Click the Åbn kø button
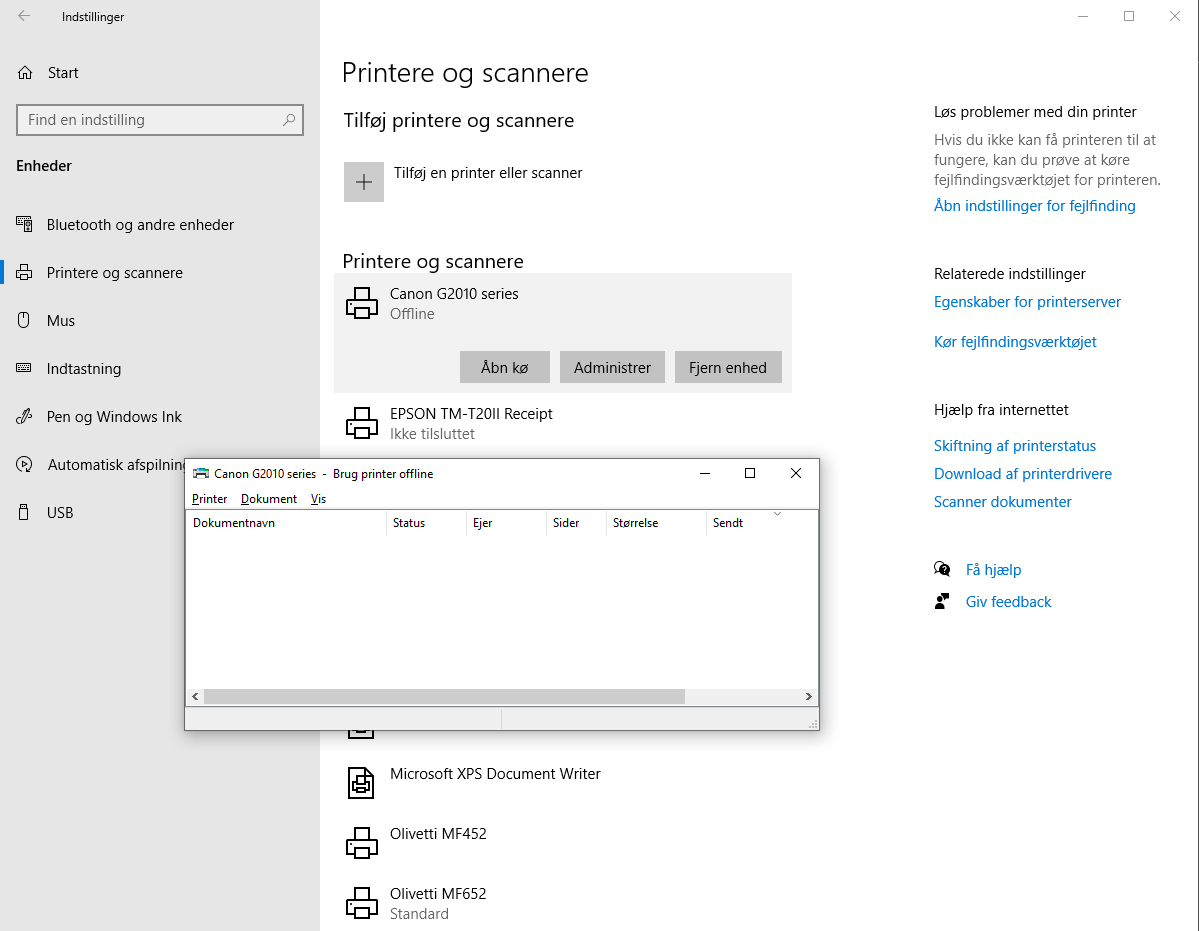 pyautogui.click(x=504, y=366)
